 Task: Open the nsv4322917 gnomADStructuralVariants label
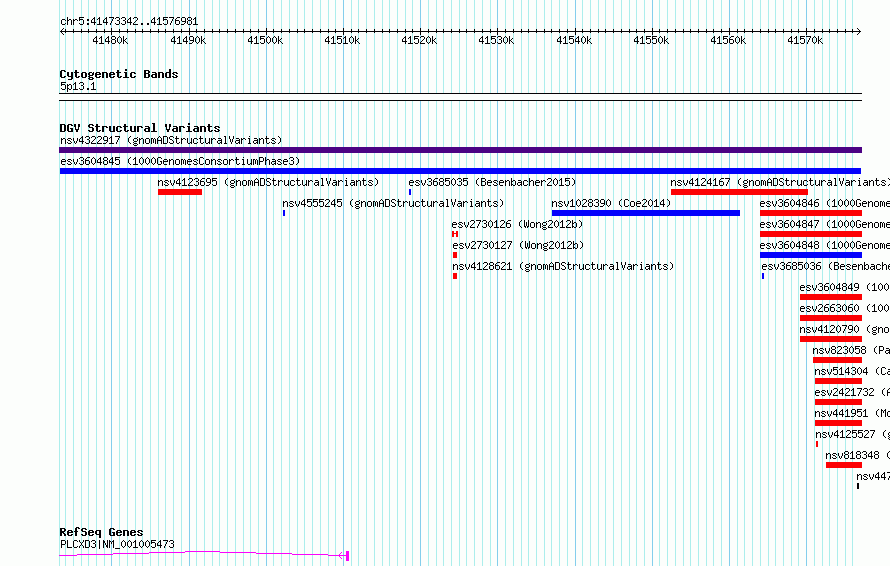[171, 140]
